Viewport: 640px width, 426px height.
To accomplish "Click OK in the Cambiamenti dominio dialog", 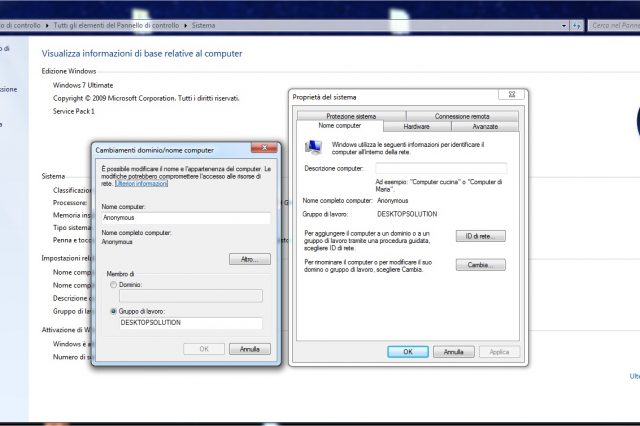I will click(204, 349).
